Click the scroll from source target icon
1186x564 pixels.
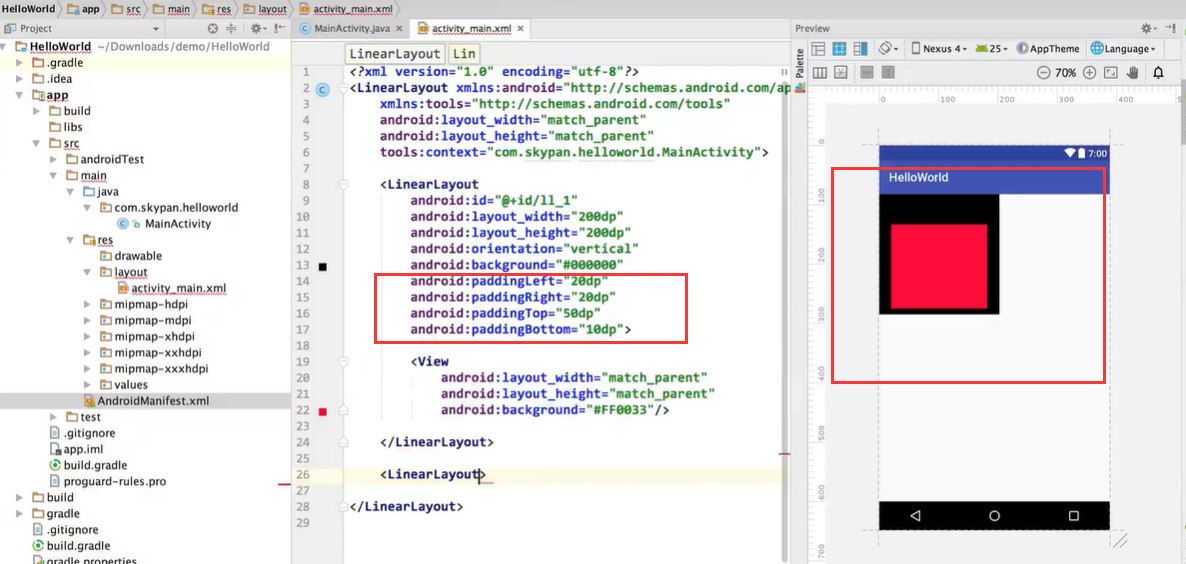pyautogui.click(x=213, y=29)
